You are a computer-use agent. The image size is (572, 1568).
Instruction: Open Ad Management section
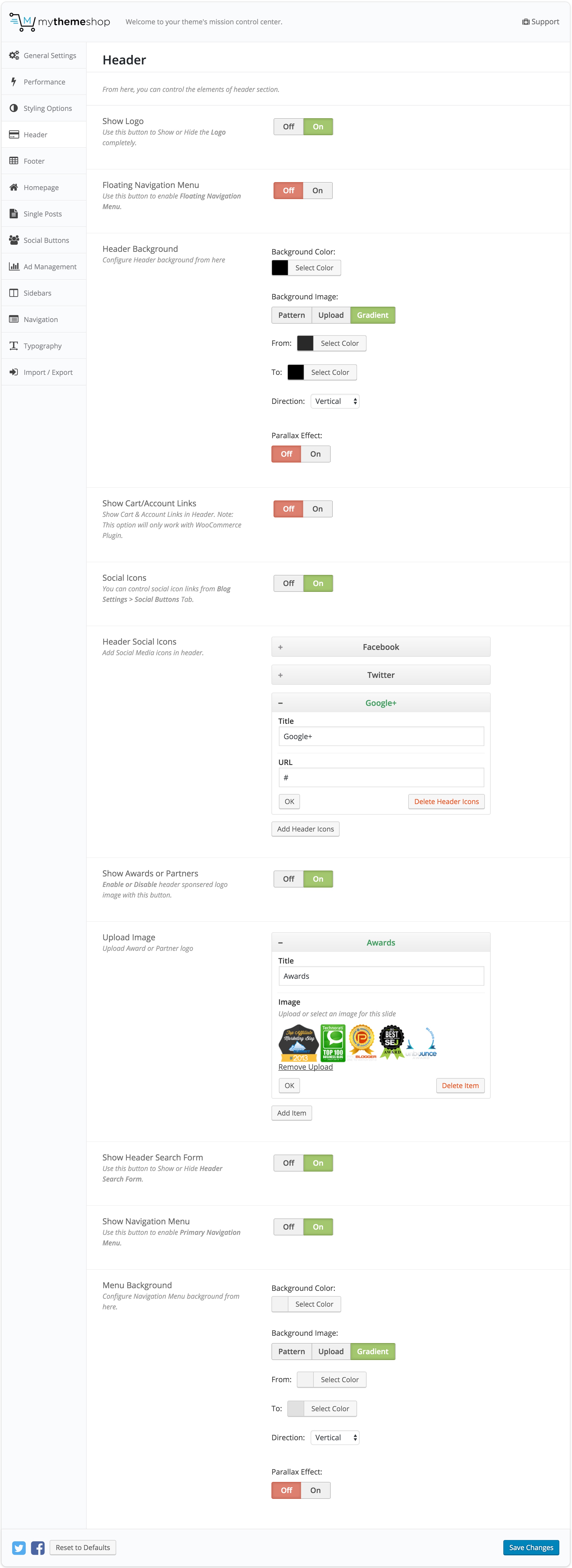pos(44,267)
